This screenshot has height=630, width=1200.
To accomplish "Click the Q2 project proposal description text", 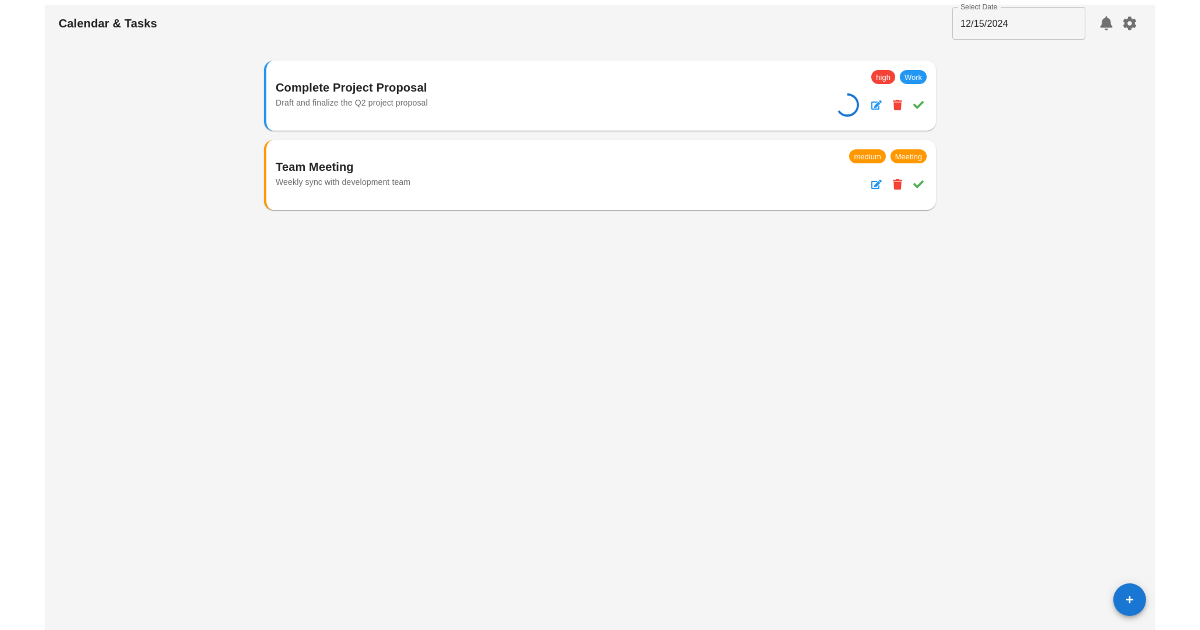I will (x=351, y=103).
